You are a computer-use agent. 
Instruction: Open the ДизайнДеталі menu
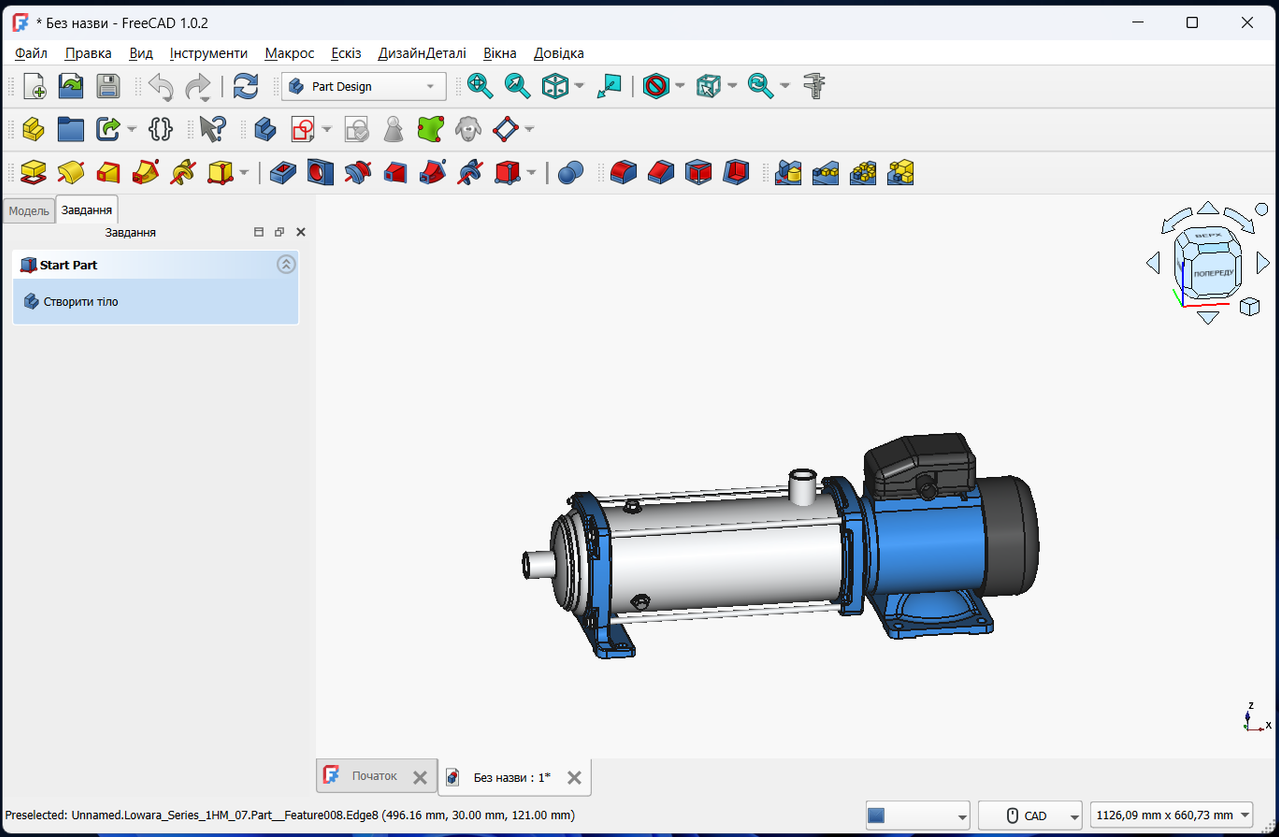tap(422, 53)
